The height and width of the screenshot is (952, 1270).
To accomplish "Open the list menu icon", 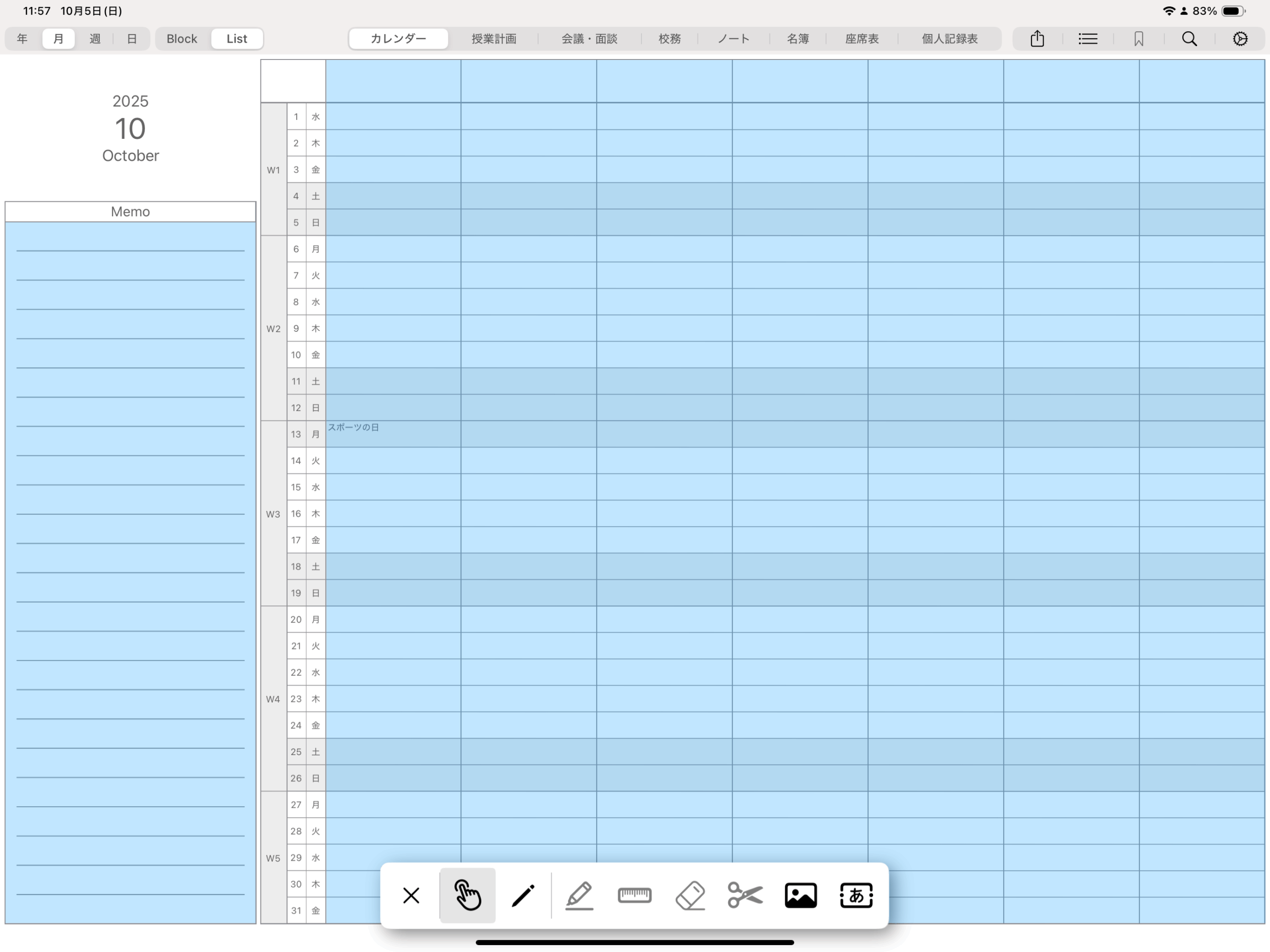I will (x=1087, y=39).
